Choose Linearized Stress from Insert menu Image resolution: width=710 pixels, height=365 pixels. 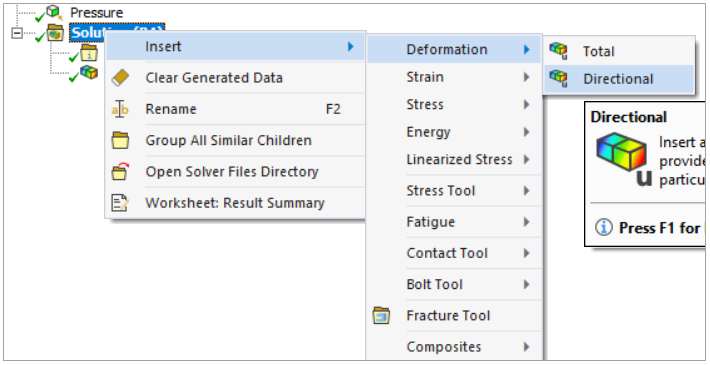[454, 159]
